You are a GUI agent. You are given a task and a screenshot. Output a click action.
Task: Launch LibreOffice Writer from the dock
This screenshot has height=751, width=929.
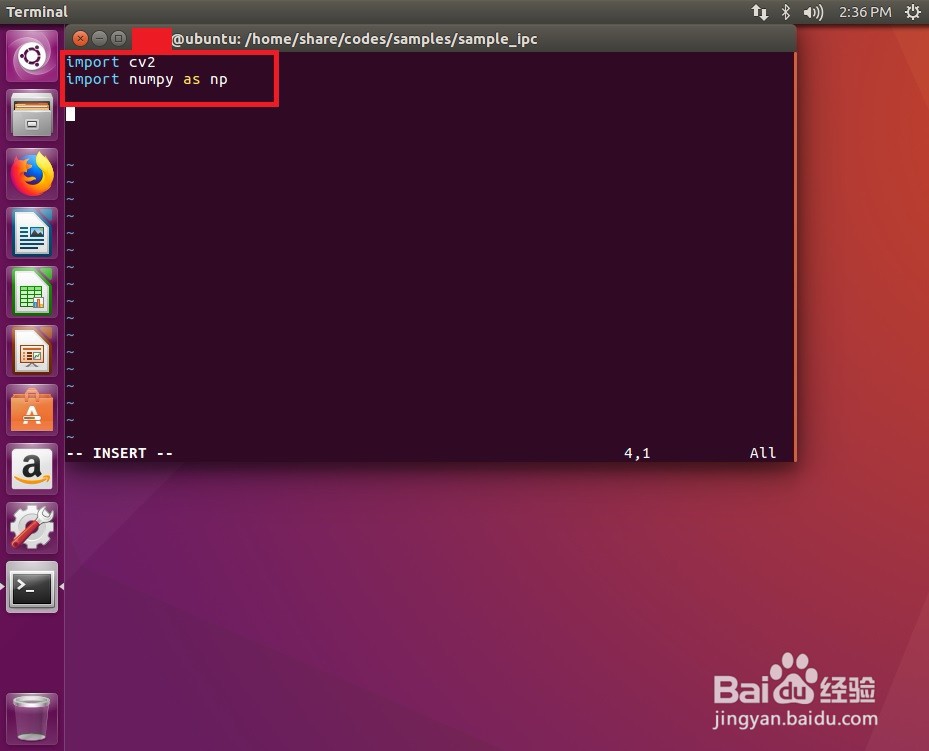click(x=32, y=232)
